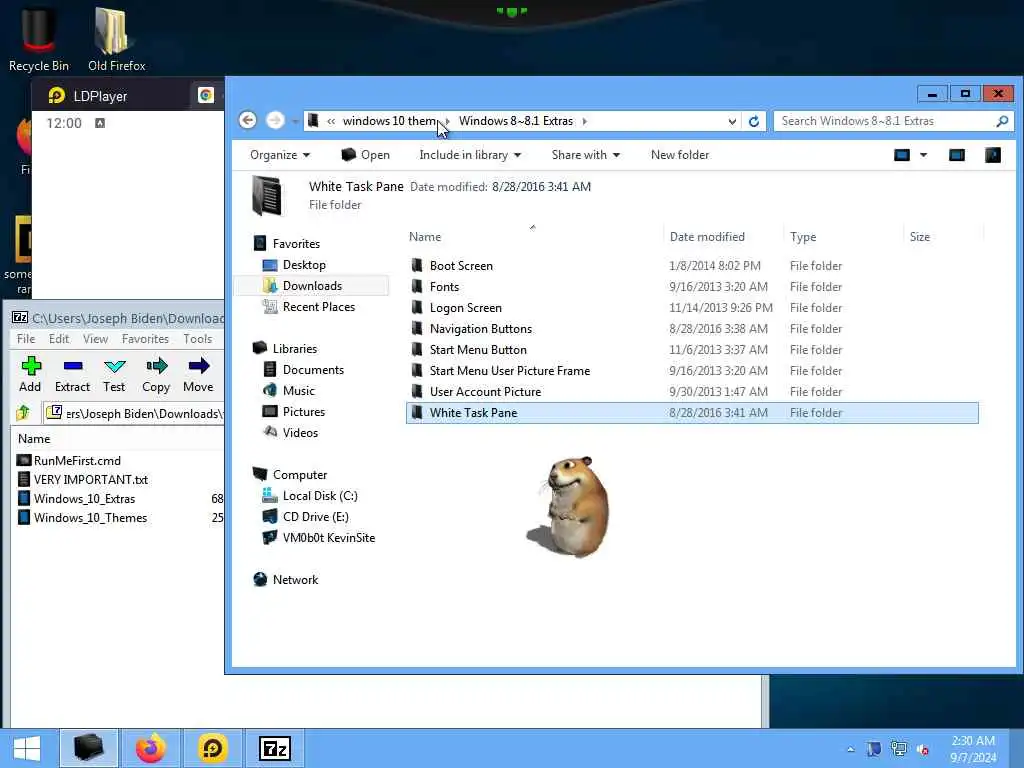Select the Start Menu Button folder
The height and width of the screenshot is (768, 1024).
coord(478,349)
